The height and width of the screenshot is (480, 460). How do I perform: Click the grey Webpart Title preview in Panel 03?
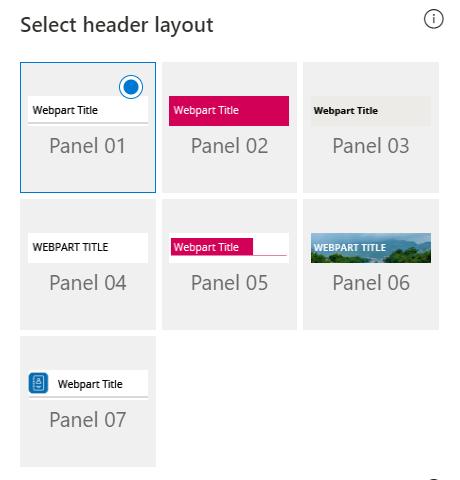coord(371,111)
